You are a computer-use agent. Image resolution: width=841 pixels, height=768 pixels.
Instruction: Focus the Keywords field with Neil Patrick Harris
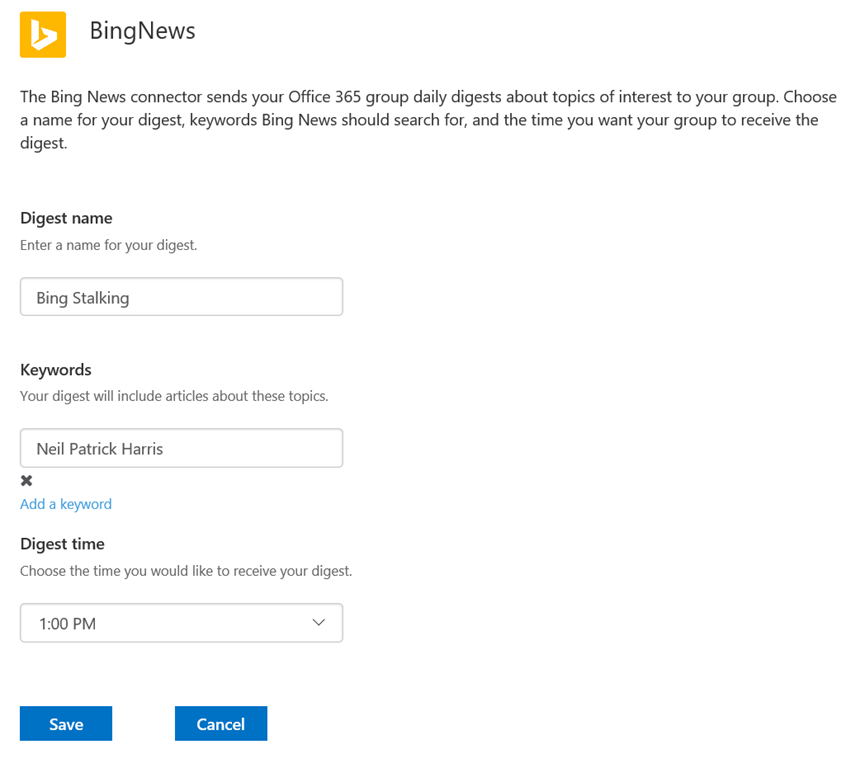181,448
